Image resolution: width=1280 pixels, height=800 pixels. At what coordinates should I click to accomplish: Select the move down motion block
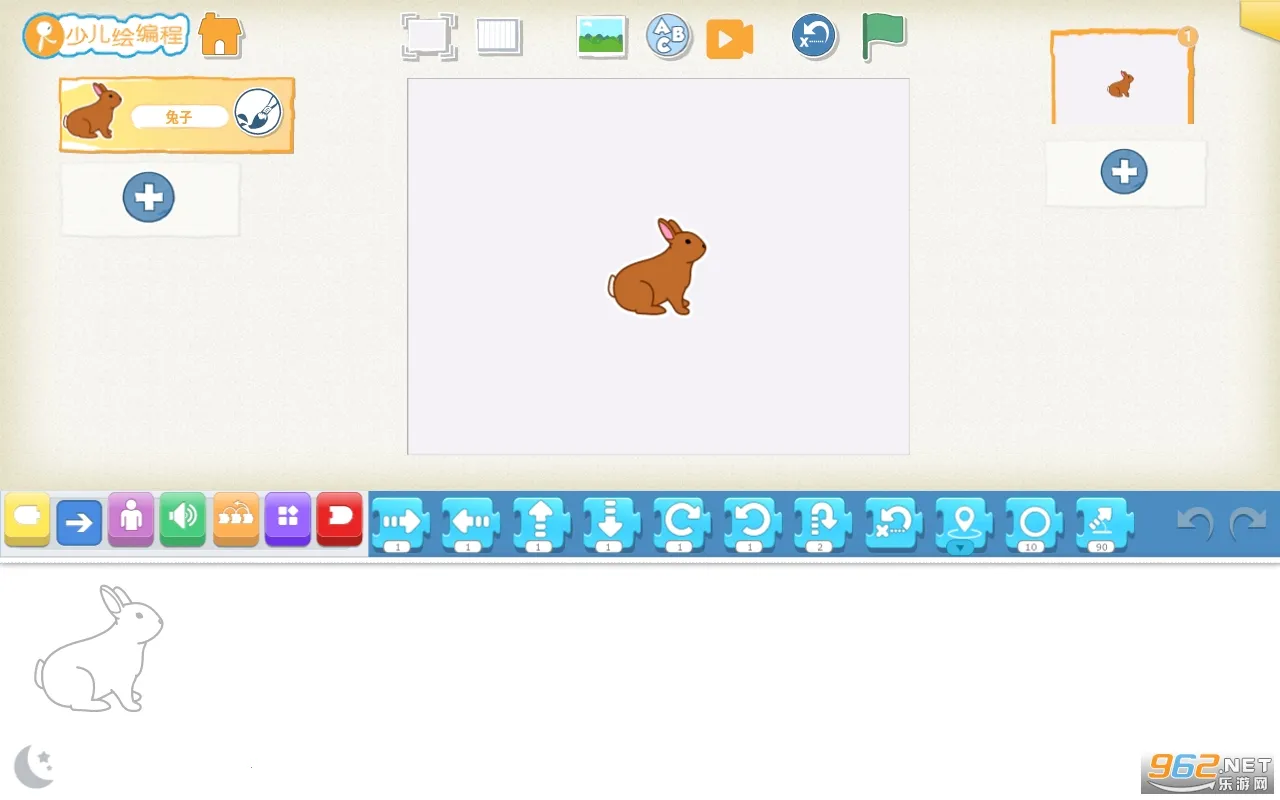pos(611,521)
